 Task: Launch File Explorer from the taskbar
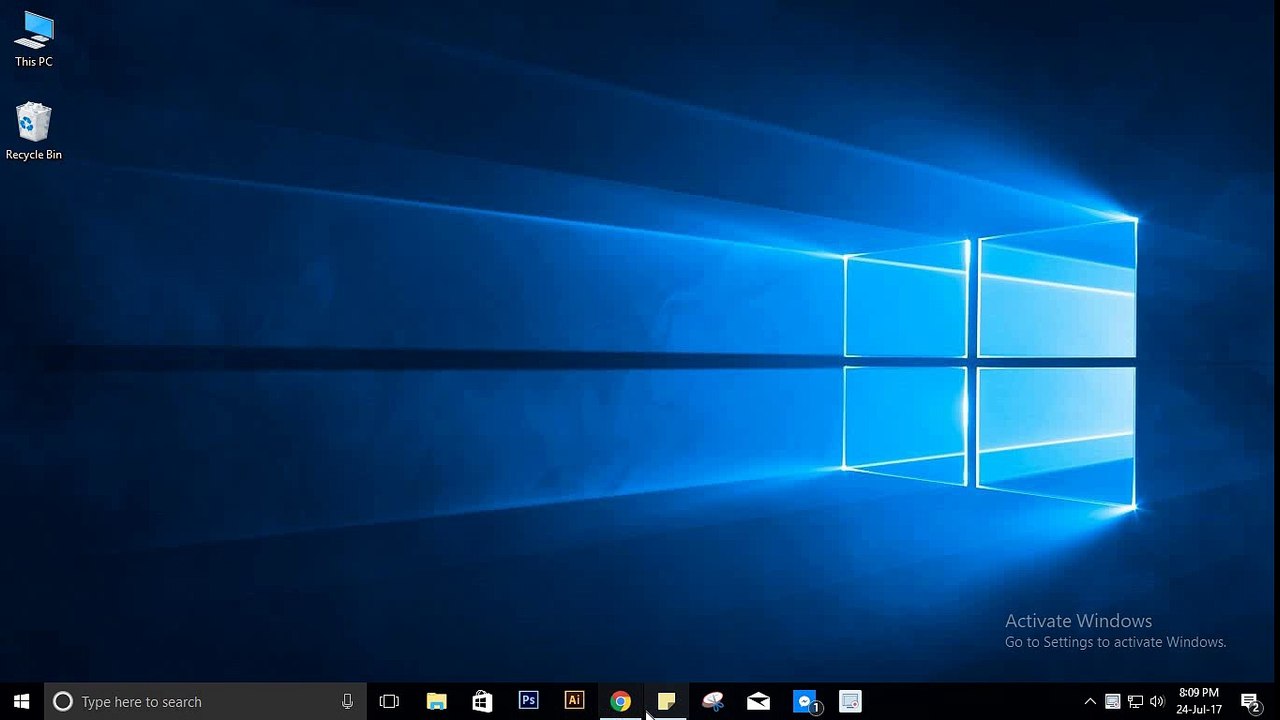click(x=436, y=702)
